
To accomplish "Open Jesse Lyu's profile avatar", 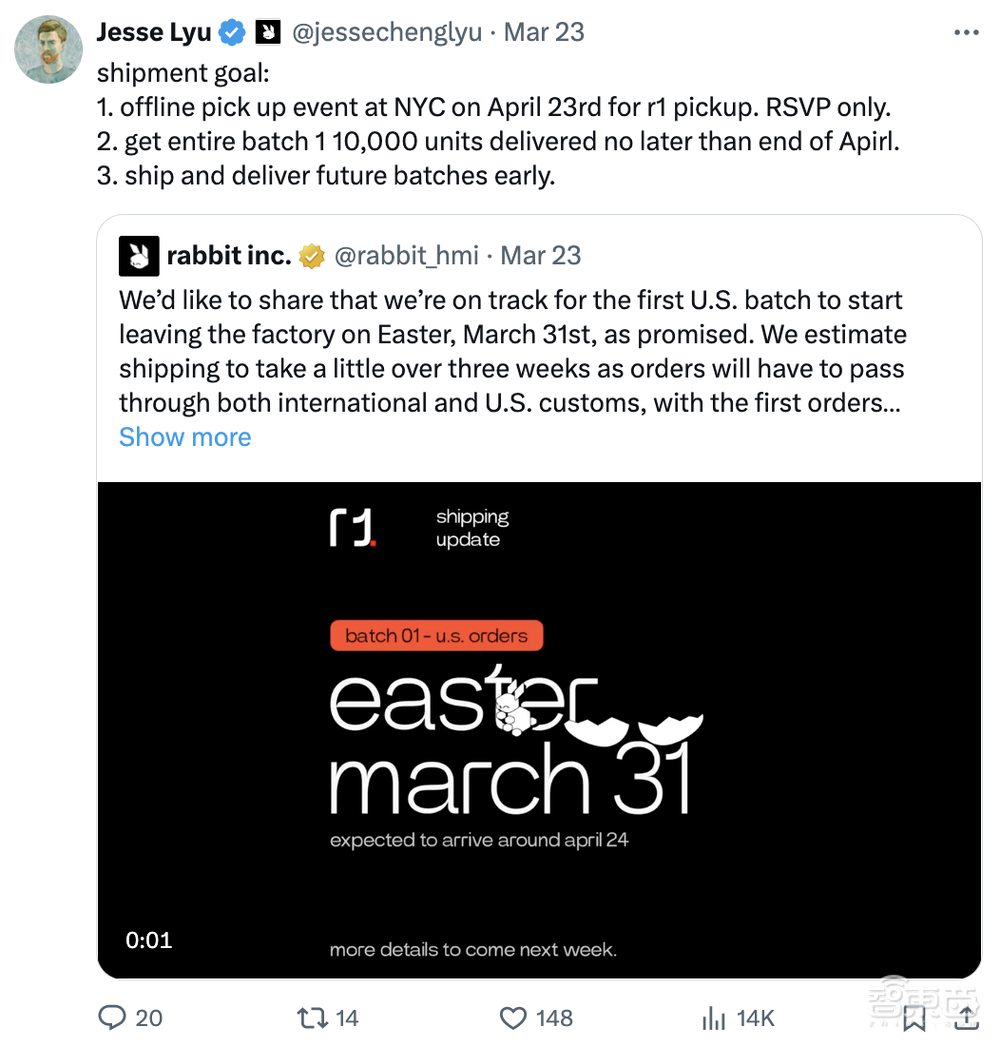I will pos(47,50).
